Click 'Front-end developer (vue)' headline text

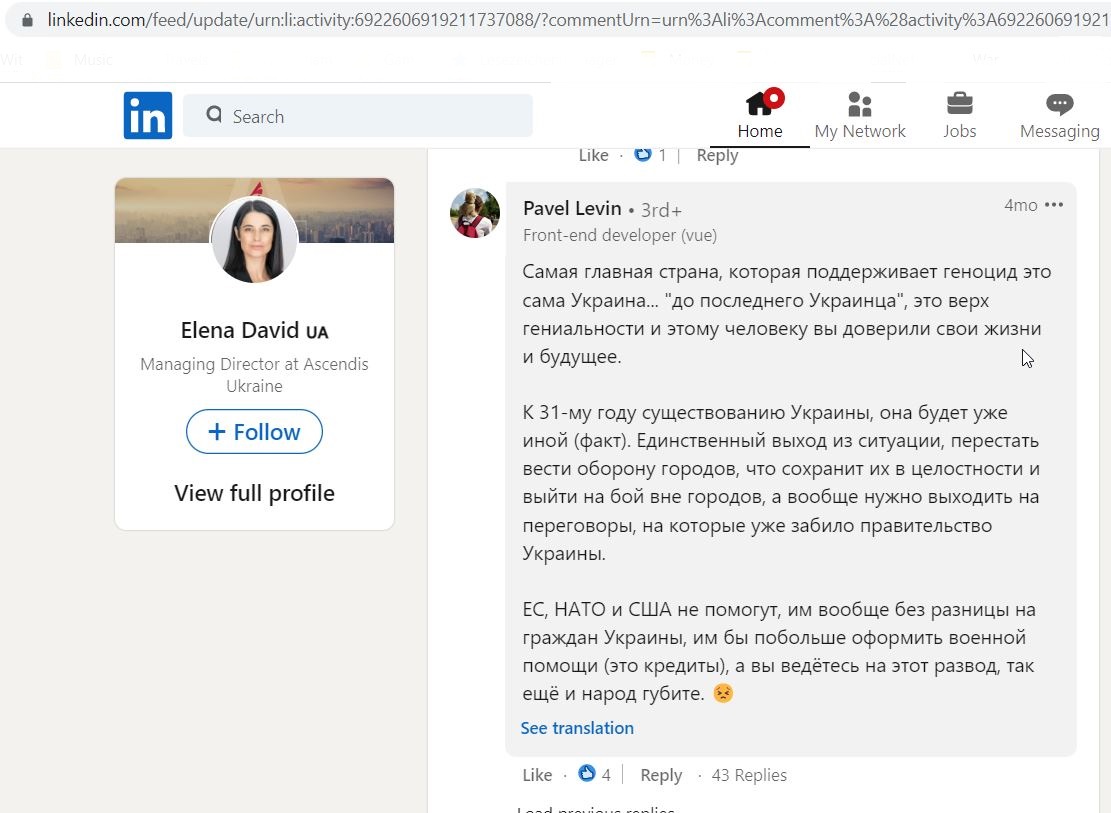pyautogui.click(x=620, y=235)
